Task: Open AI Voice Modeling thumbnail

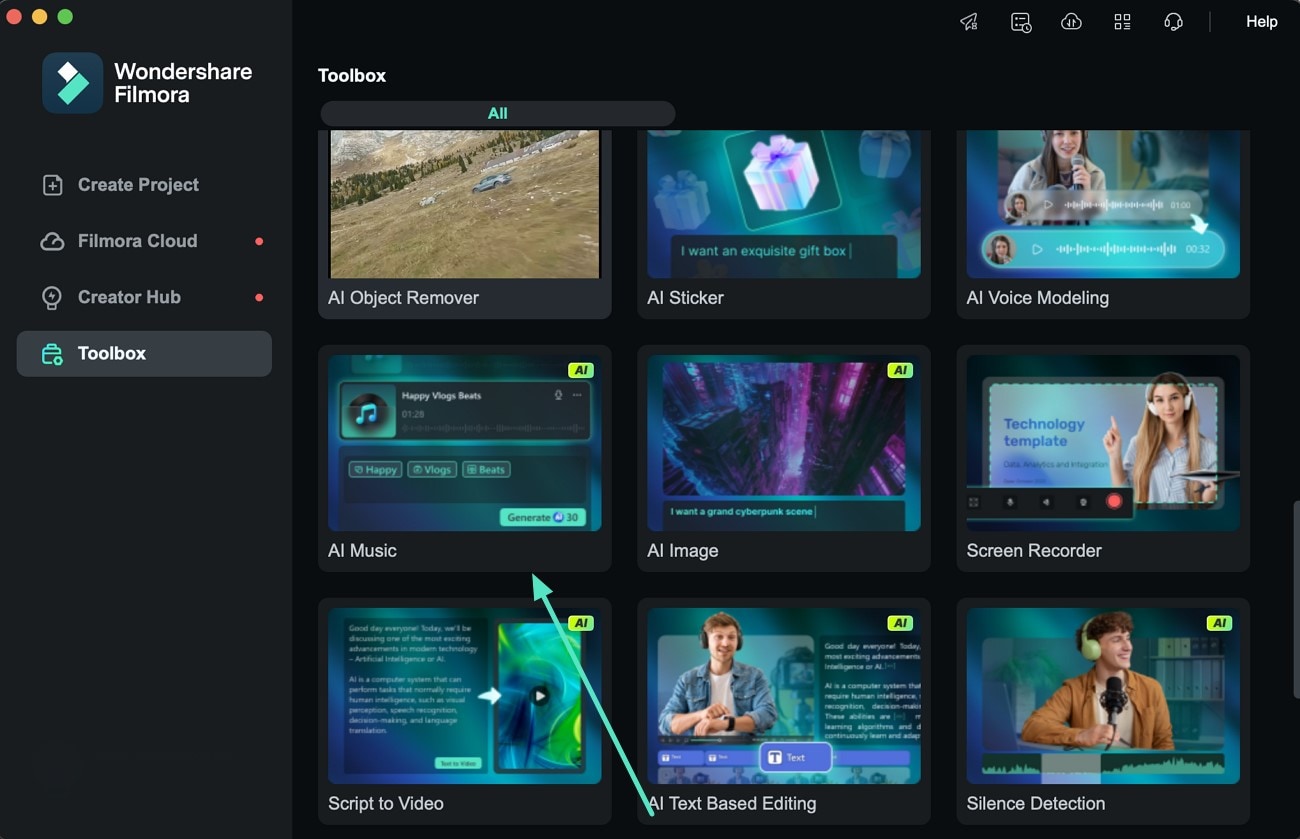Action: pos(1103,204)
